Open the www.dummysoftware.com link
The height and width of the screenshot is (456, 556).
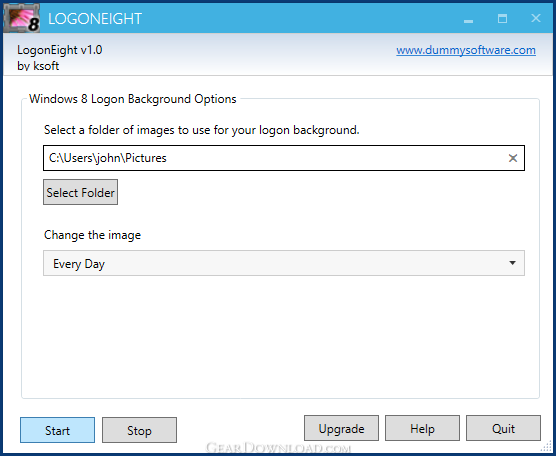click(466, 50)
